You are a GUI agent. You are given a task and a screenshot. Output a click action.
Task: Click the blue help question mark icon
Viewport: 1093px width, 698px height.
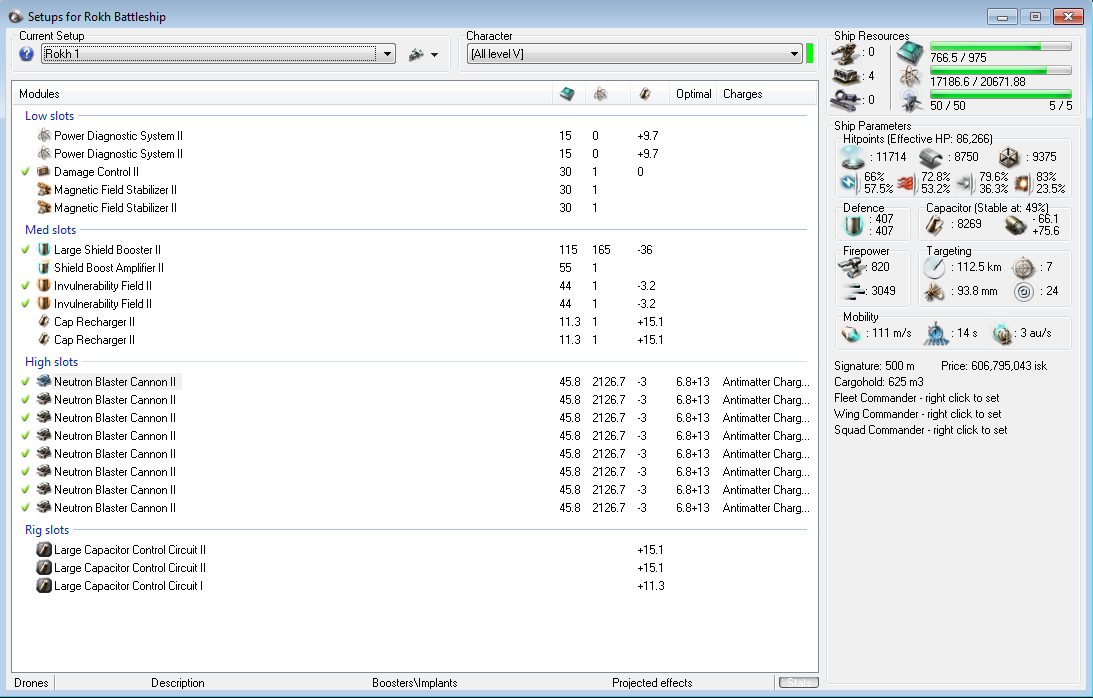(x=26, y=54)
